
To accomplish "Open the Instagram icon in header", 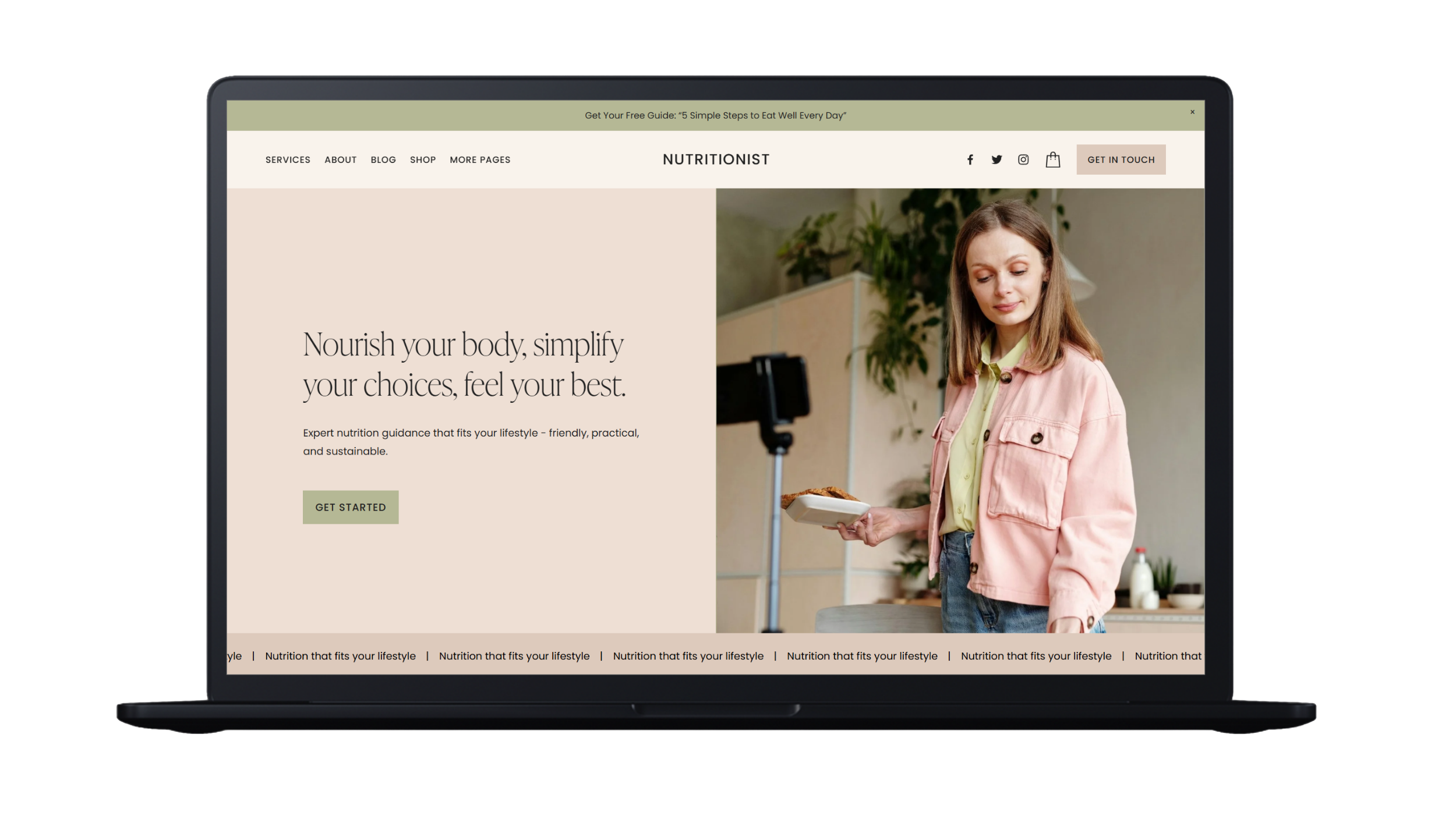I will [x=1023, y=159].
